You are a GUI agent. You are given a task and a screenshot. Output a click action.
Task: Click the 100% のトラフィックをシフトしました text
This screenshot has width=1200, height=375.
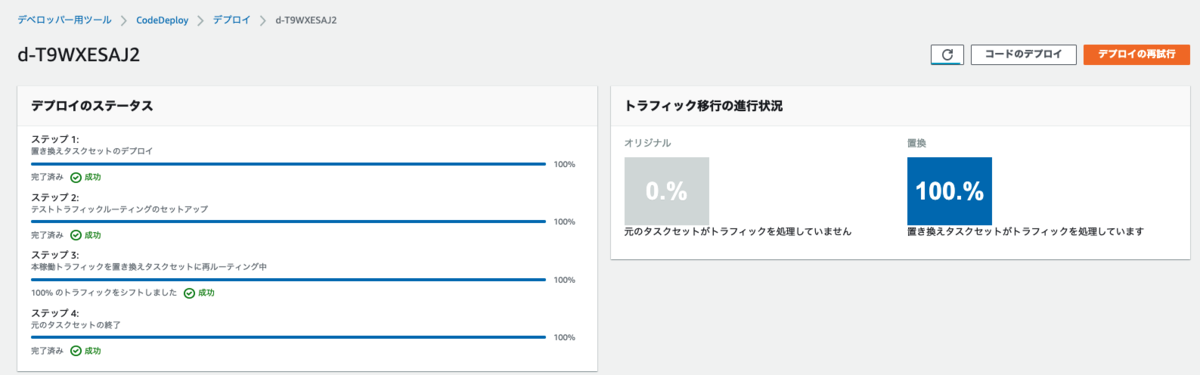click(x=104, y=293)
